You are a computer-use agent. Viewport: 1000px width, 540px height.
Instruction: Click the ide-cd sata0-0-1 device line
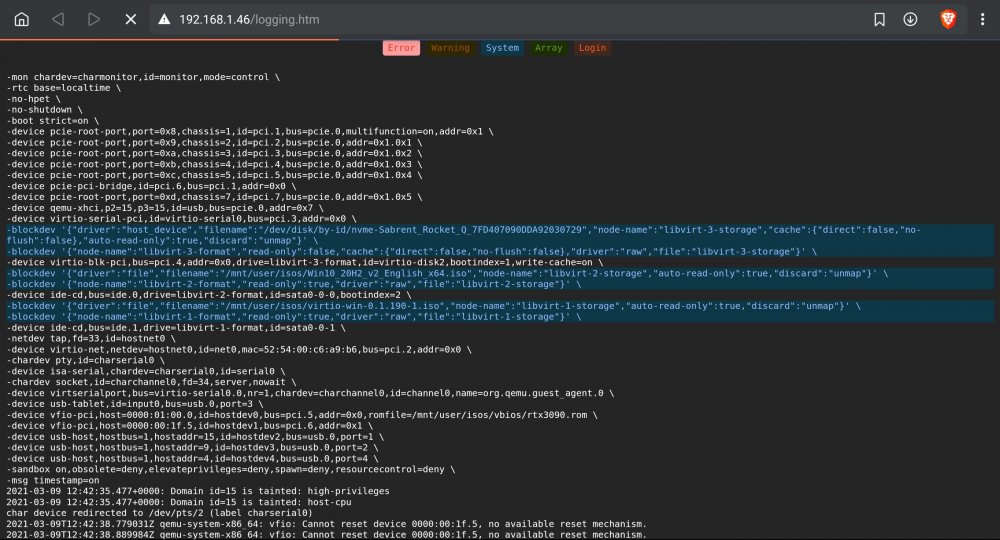176,328
